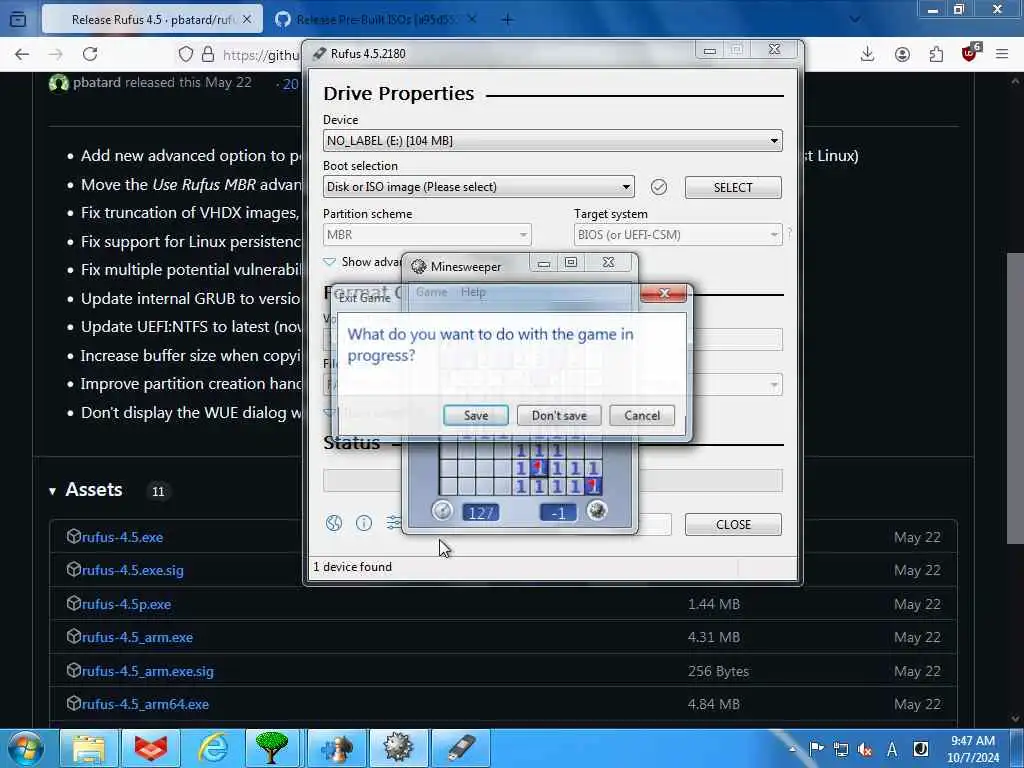Show hidden tray icons arrow

click(x=792, y=749)
